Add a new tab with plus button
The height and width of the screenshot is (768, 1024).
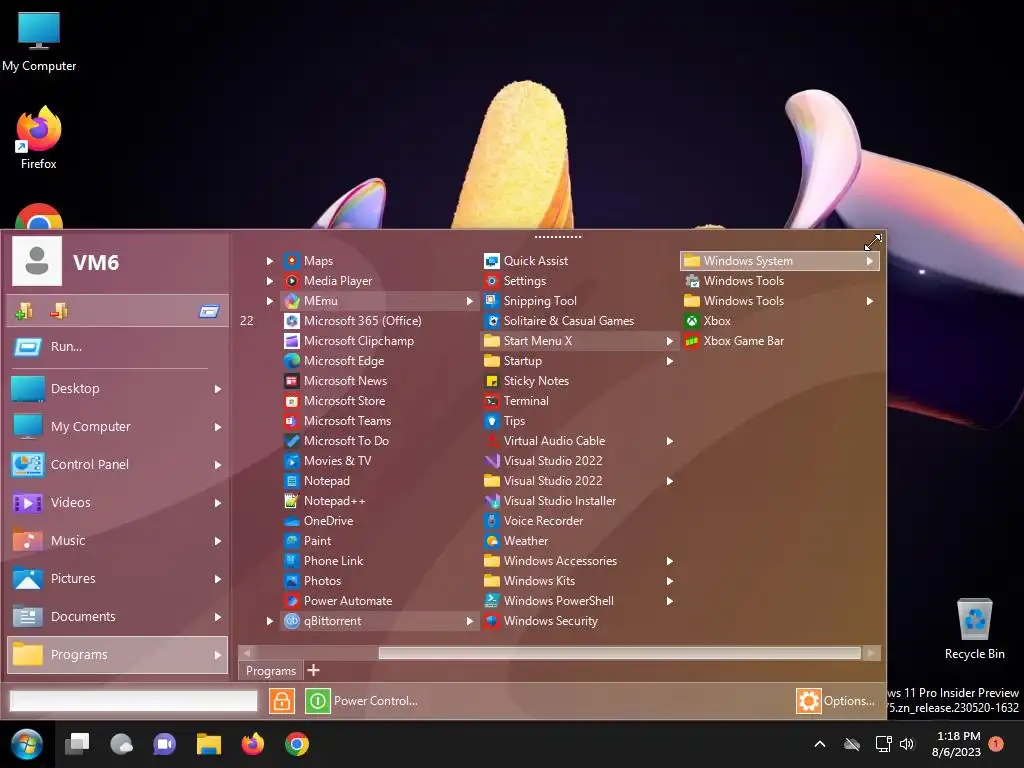(313, 670)
